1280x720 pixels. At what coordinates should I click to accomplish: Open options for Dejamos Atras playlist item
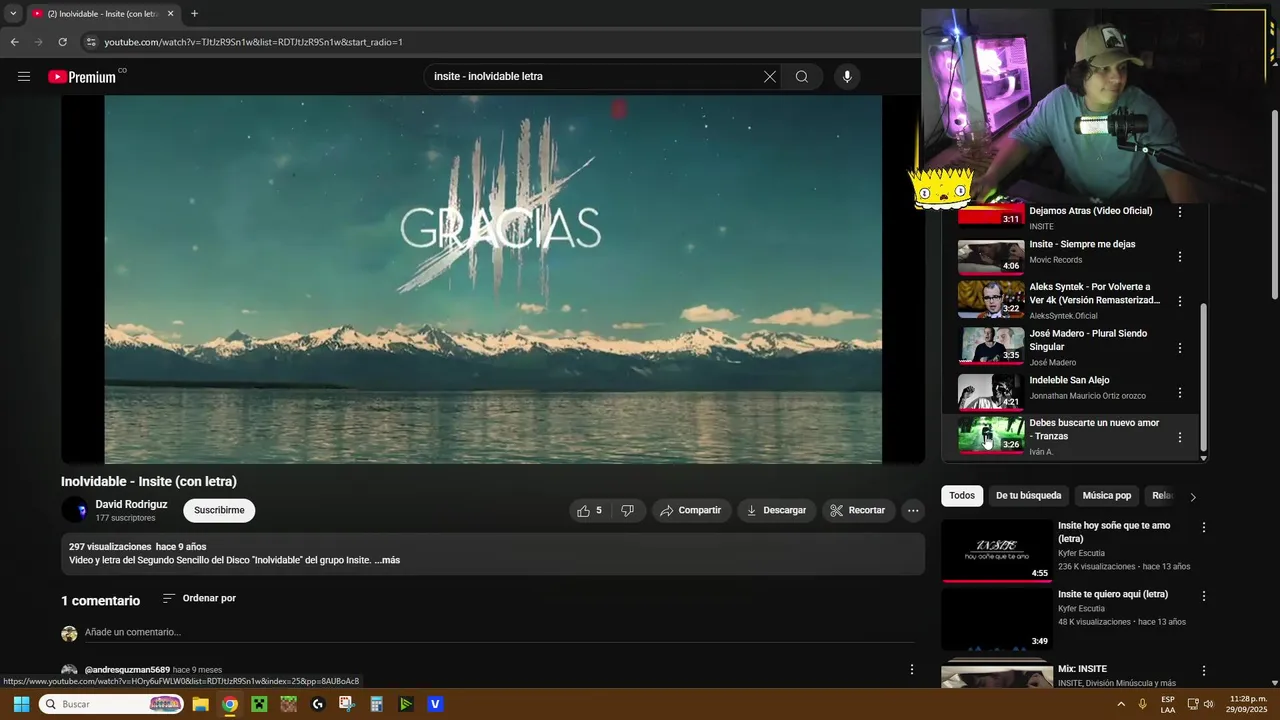point(1180,212)
